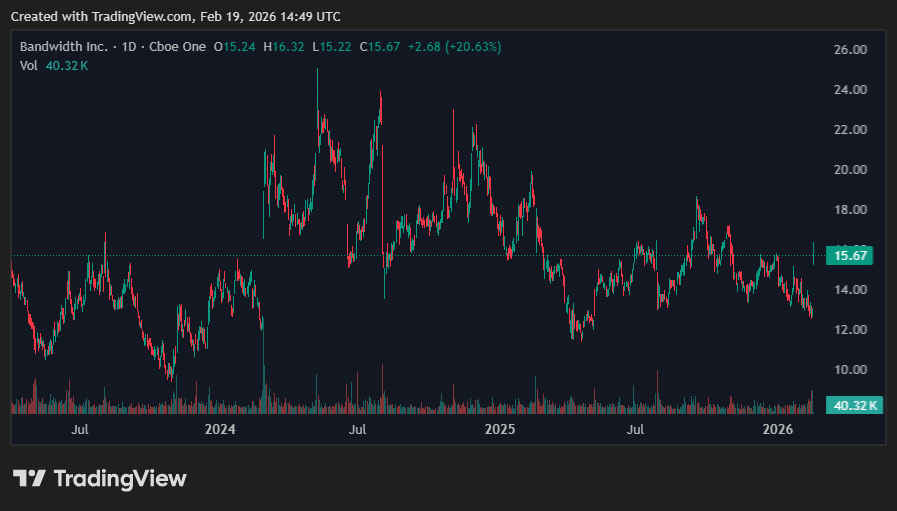
Task: Click the Jul label before 2024
Action: pyautogui.click(x=80, y=430)
